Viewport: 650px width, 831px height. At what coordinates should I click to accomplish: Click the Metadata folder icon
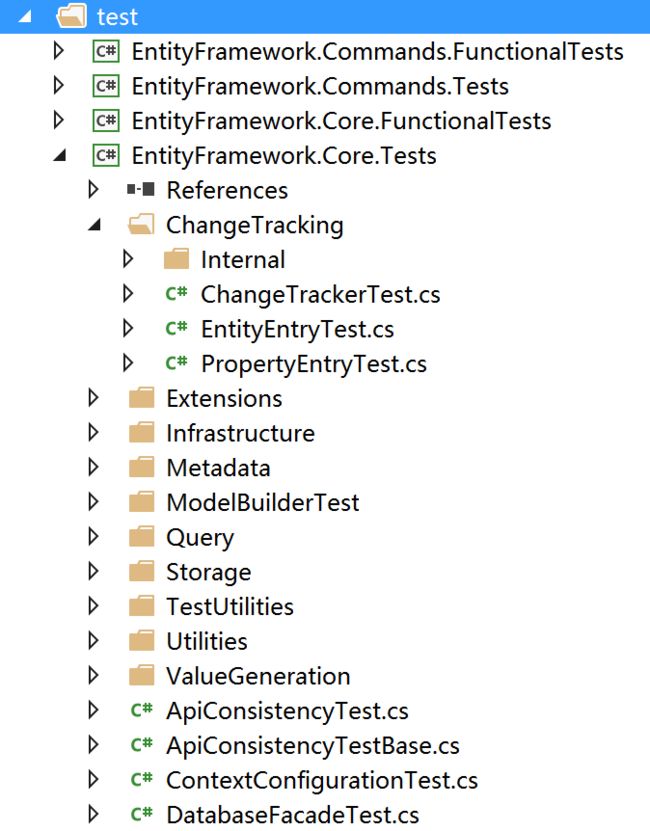pyautogui.click(x=142, y=467)
